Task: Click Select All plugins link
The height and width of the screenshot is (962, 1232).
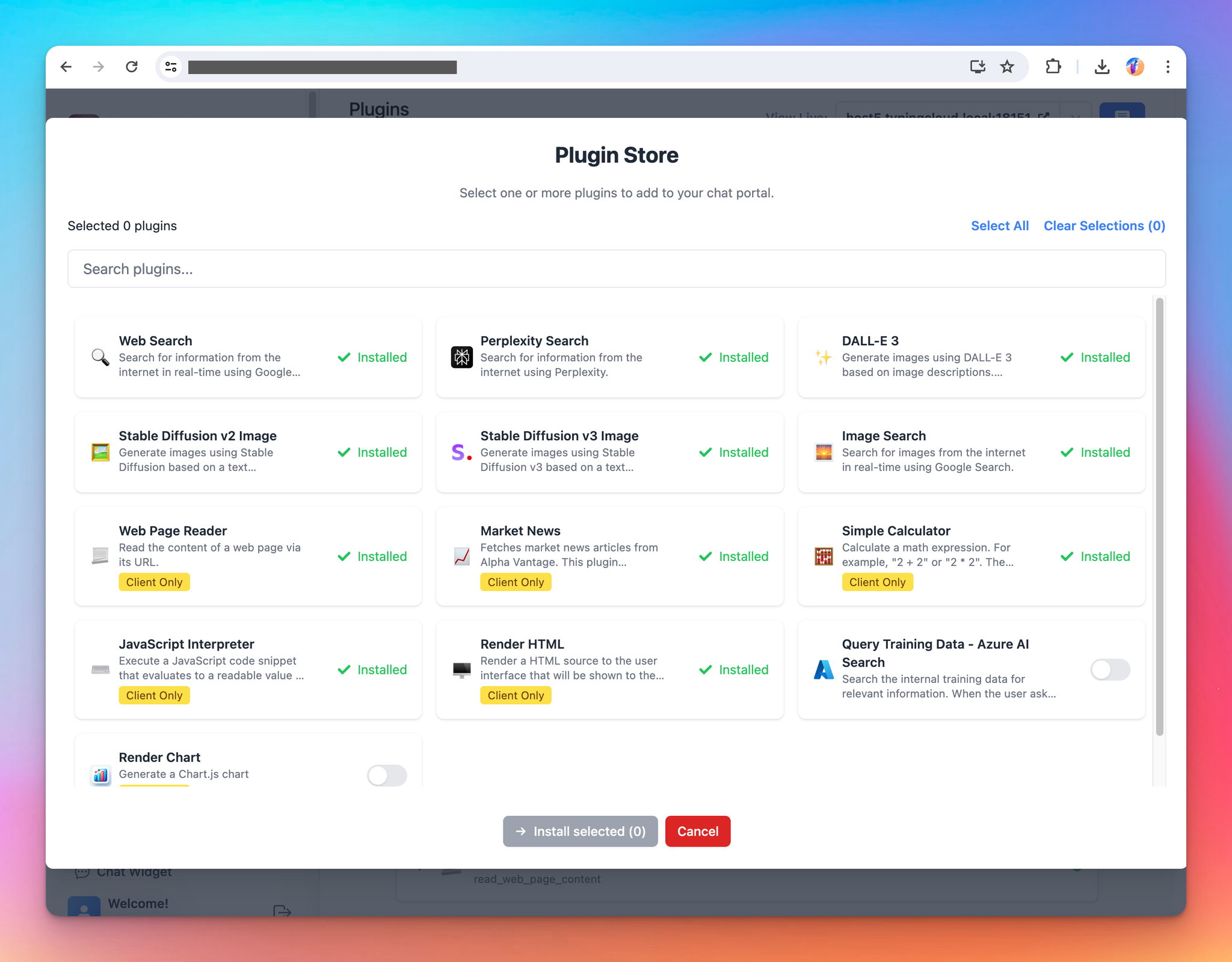Action: click(1000, 225)
